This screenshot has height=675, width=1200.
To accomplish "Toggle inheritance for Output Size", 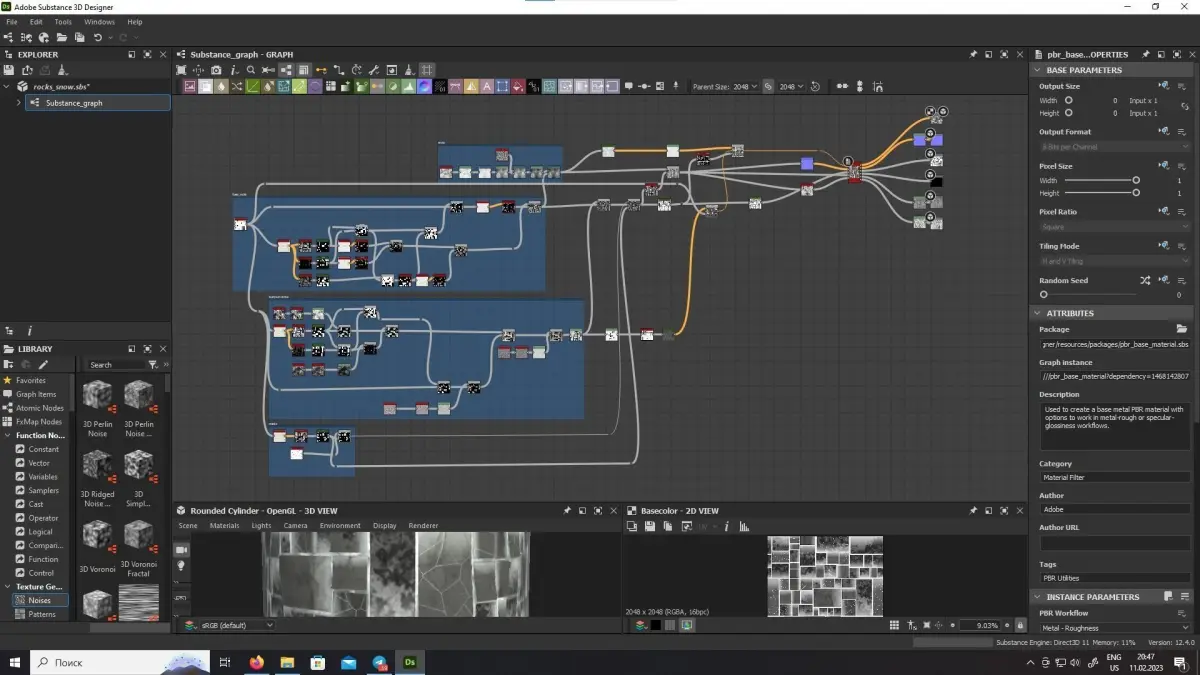I will click(x=1164, y=87).
